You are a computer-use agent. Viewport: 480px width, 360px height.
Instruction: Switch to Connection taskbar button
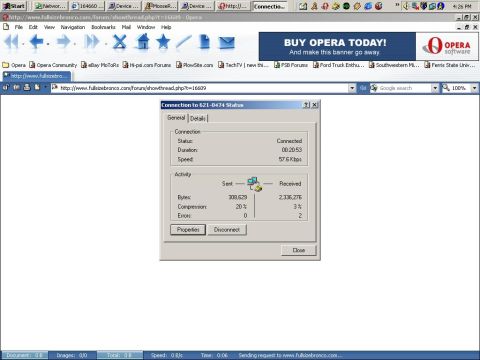[x=270, y=6]
